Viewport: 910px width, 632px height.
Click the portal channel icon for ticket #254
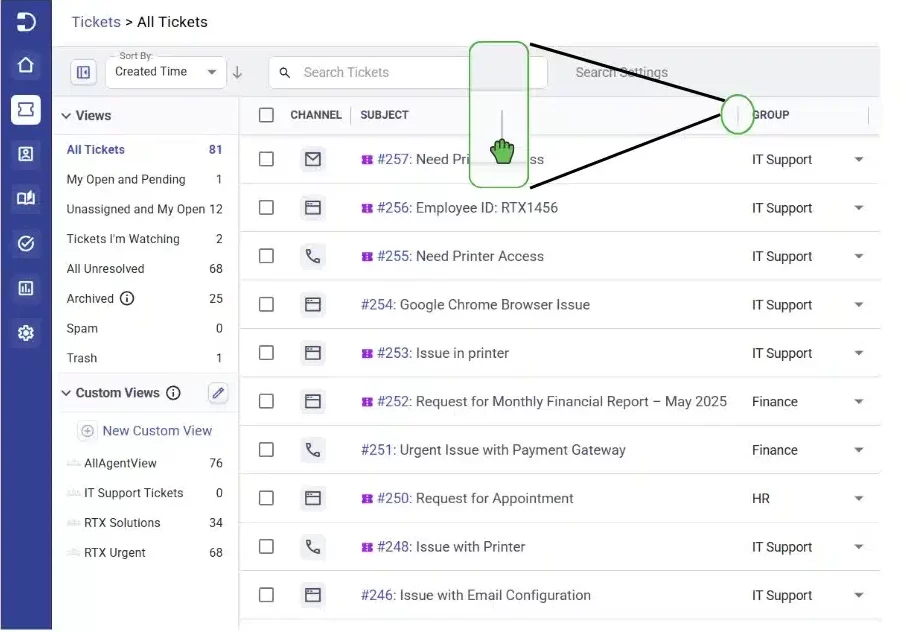[x=313, y=305]
